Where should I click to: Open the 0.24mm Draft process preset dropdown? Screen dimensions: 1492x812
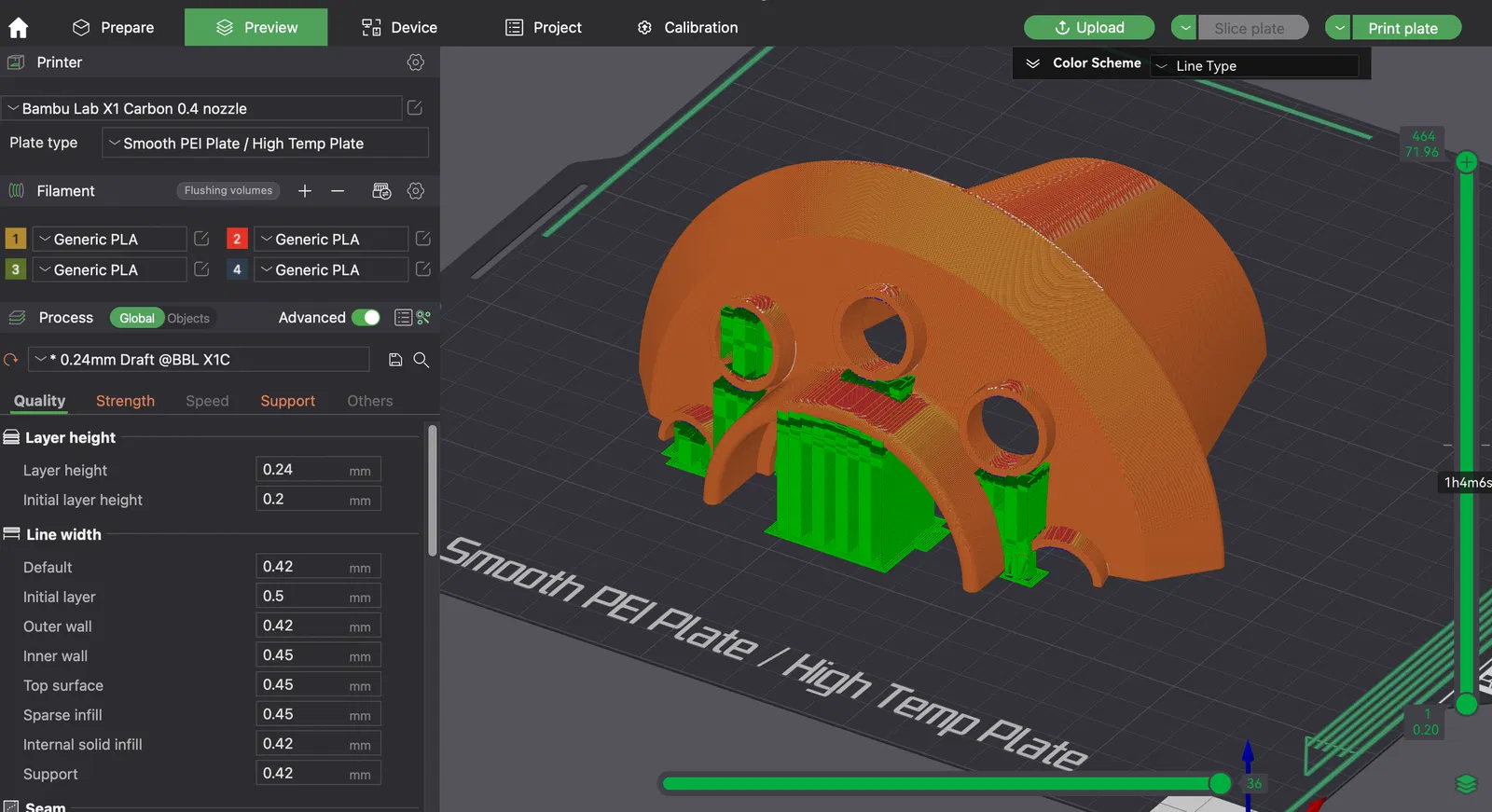click(200, 360)
